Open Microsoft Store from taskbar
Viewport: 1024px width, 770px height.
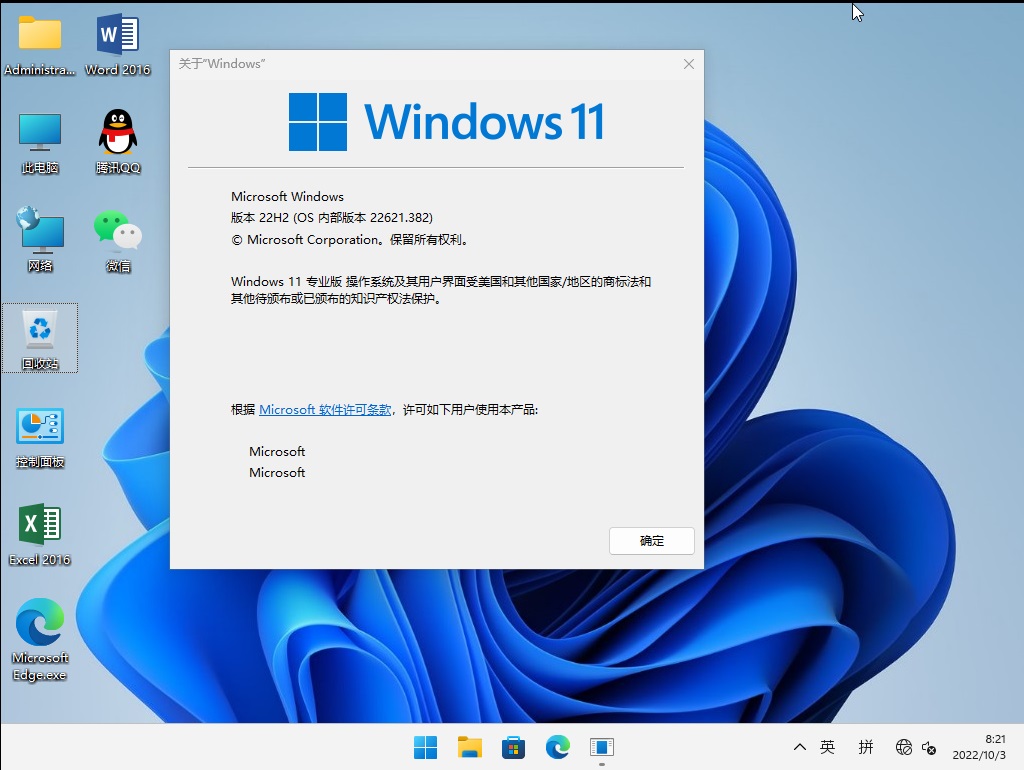(x=513, y=747)
